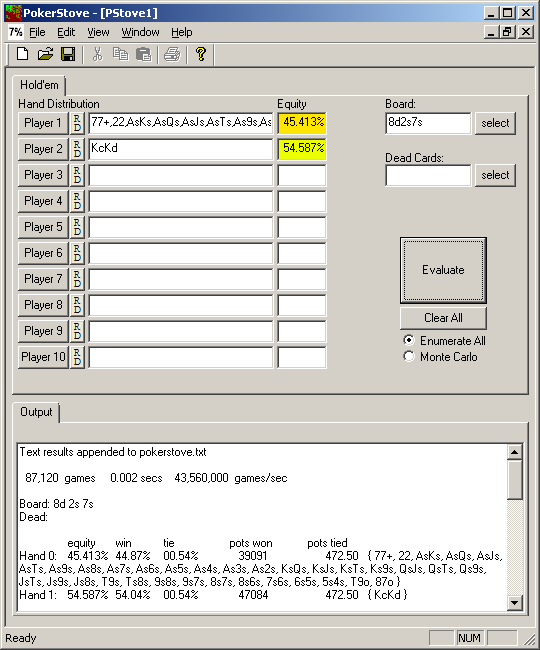The height and width of the screenshot is (650, 540).
Task: Save using the floppy disk icon
Action: coord(68,54)
